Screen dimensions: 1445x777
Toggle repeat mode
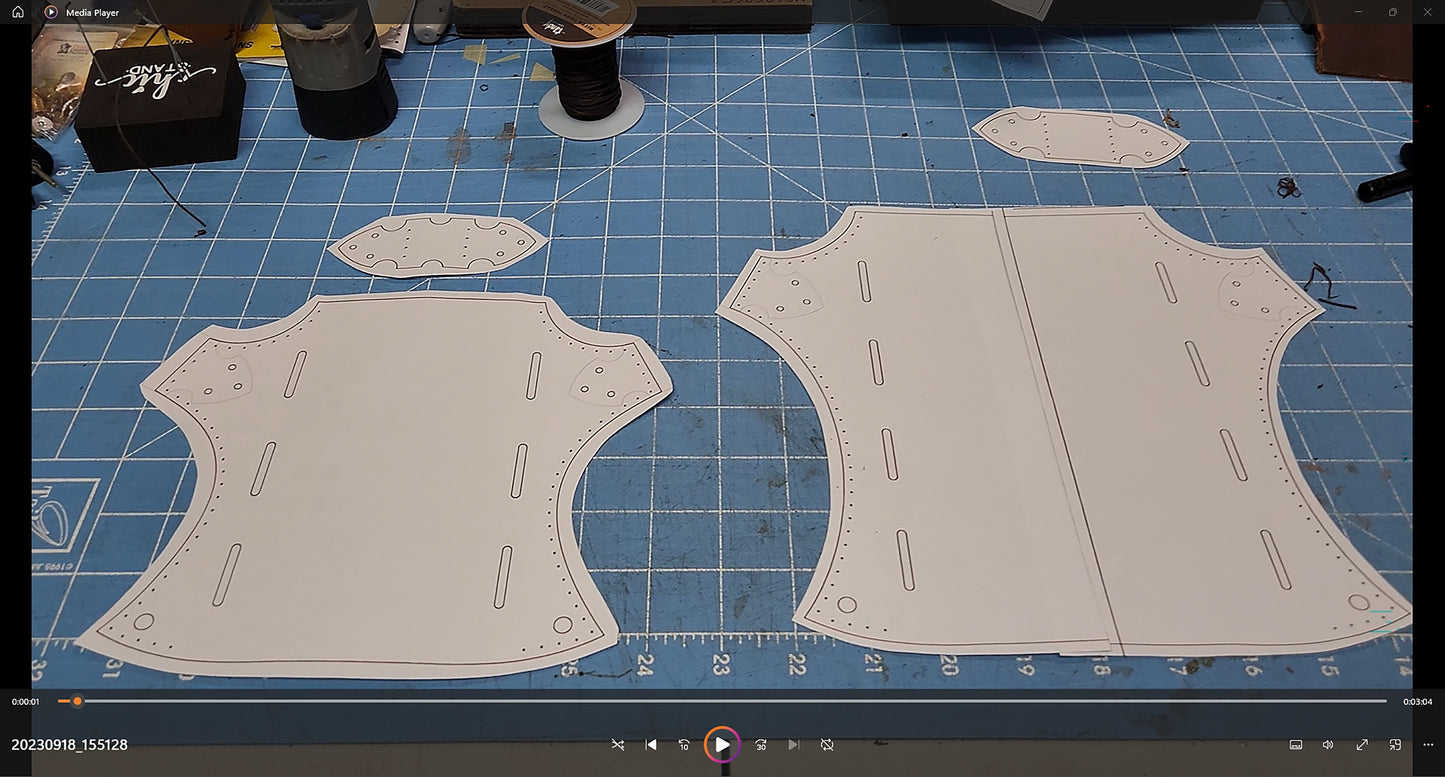pyautogui.click(x=827, y=745)
